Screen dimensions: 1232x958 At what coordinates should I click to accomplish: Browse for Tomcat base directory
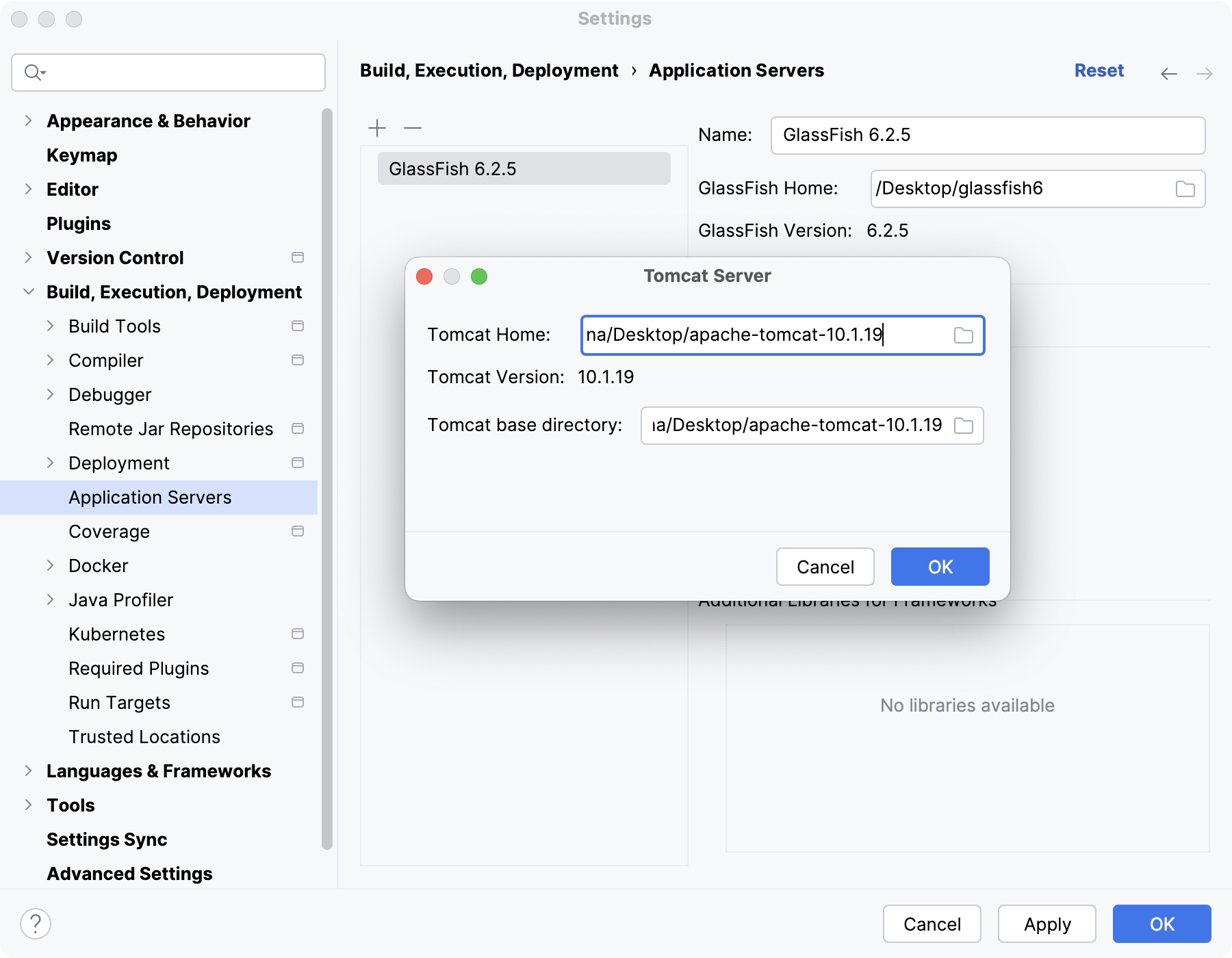(965, 425)
